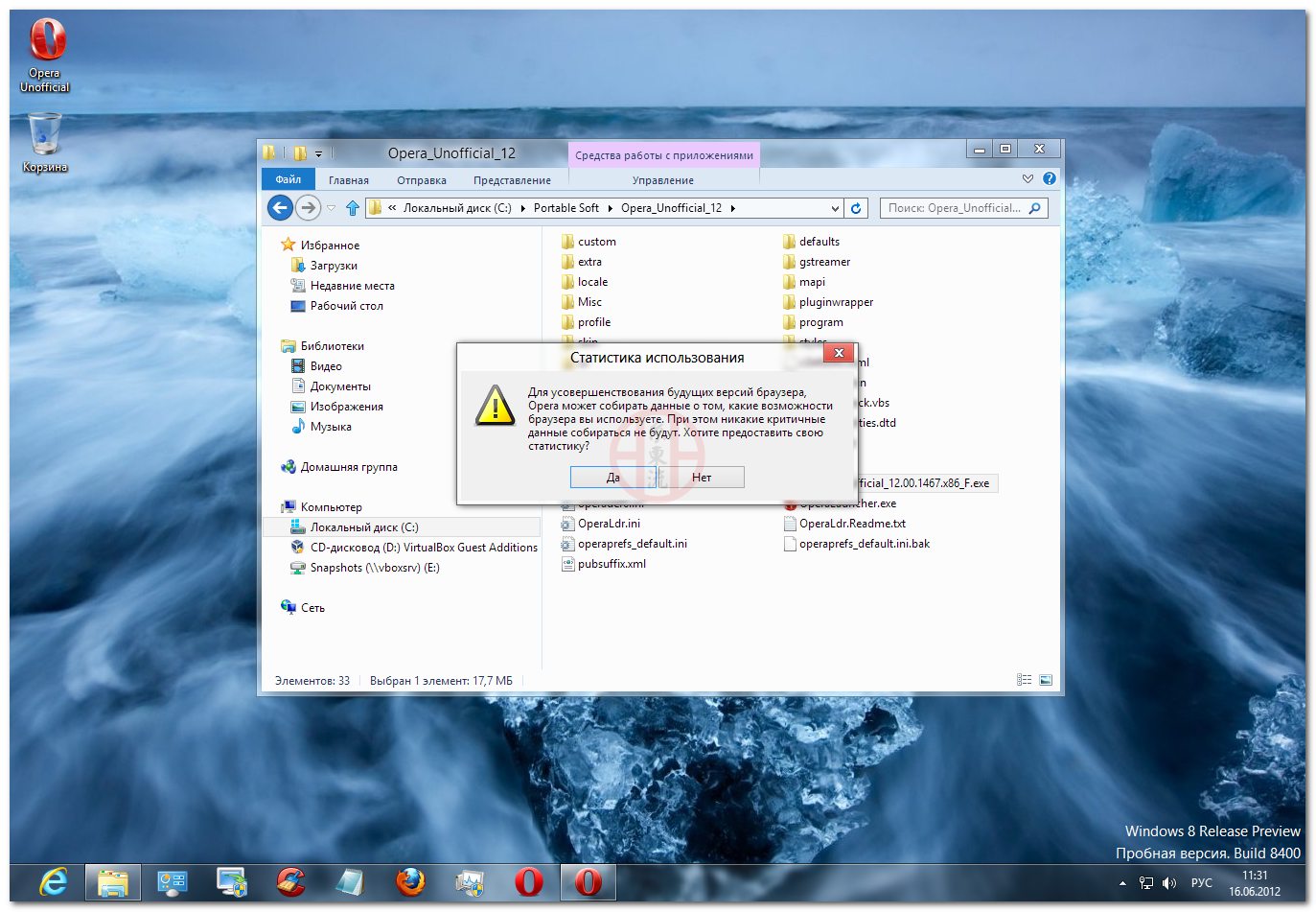Screen dimensions: 1316x912
Task: Click the Да button in the dialog
Action: 612,478
